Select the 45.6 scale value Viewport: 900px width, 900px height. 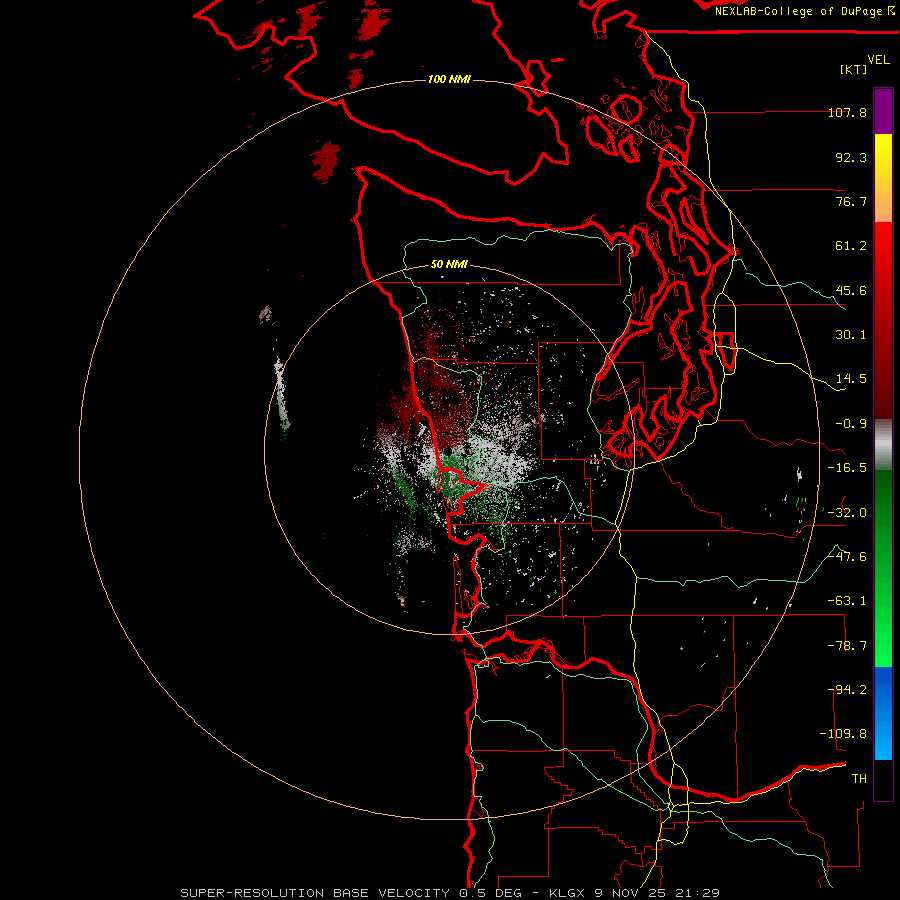point(851,290)
